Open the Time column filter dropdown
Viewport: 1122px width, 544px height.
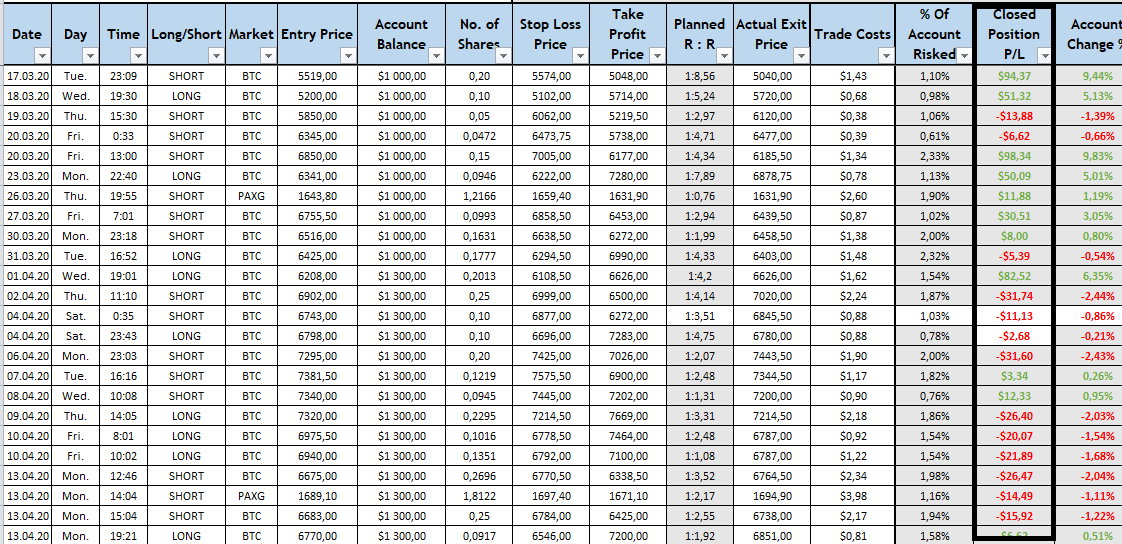[139, 56]
